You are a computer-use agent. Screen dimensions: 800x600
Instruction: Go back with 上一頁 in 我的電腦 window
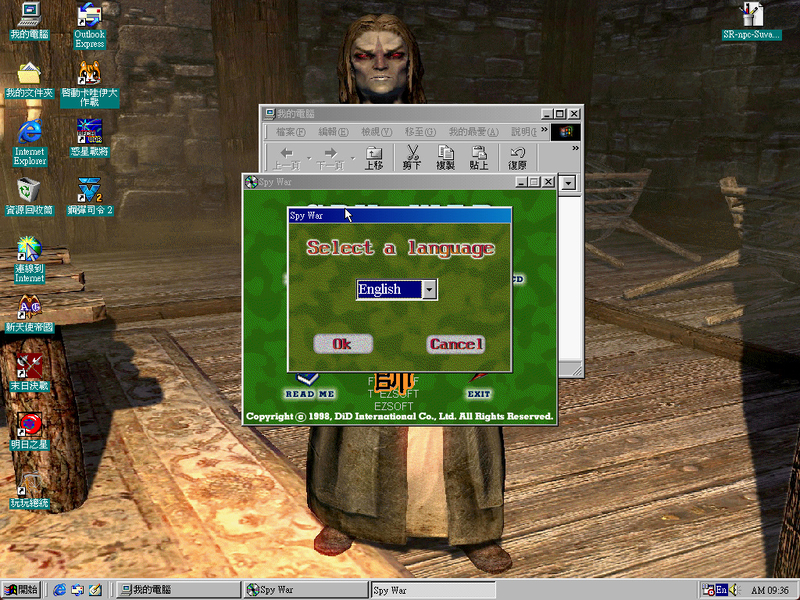click(x=286, y=158)
